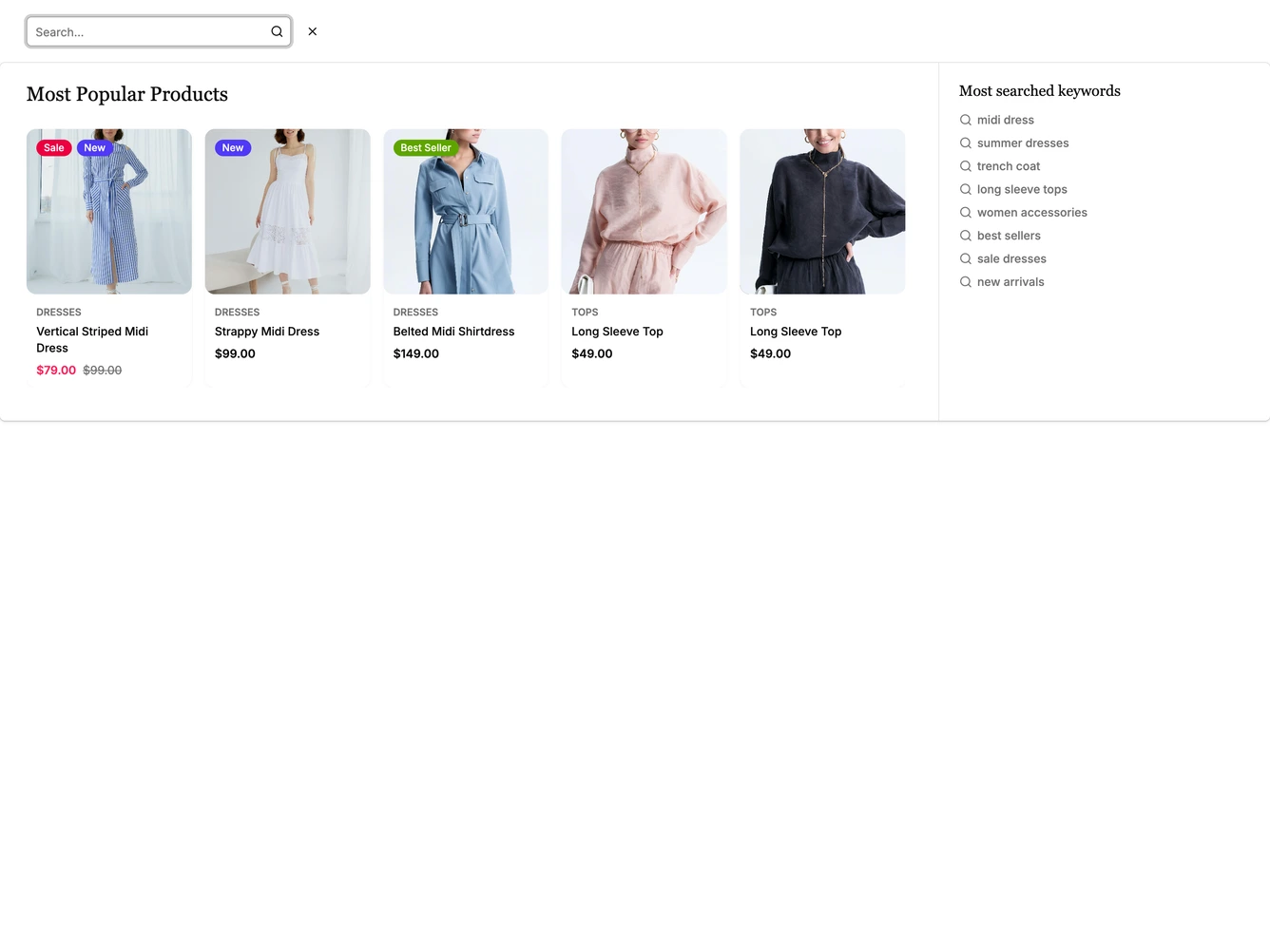Screen dimensions: 1270x952
Task: Click search icon beside 'women accessories'
Action: point(966,213)
